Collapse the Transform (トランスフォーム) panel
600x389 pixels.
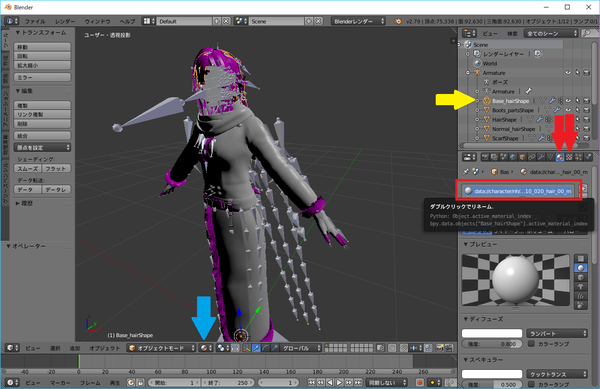point(41,33)
